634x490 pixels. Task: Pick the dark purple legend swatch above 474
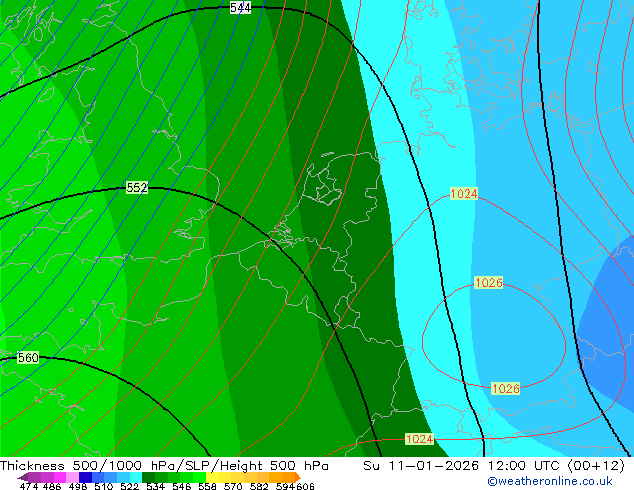pos(23,477)
